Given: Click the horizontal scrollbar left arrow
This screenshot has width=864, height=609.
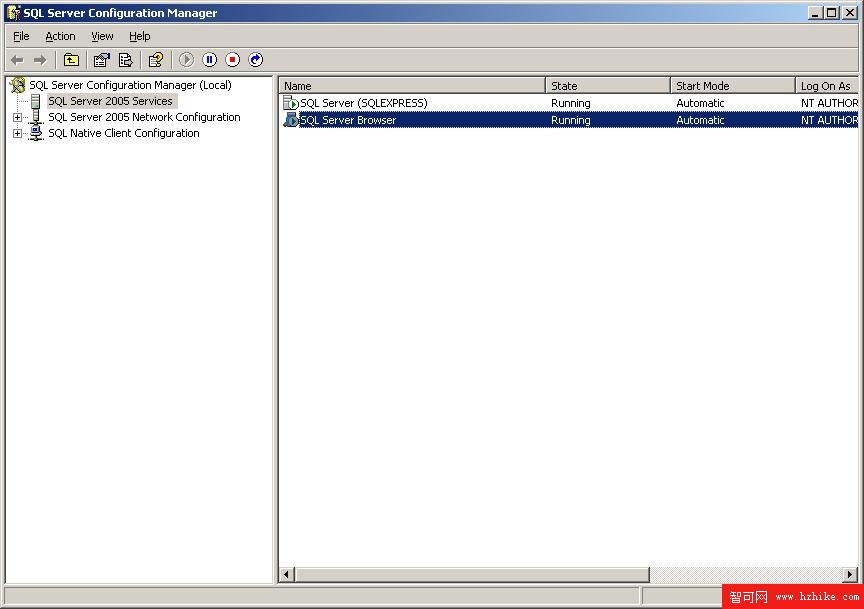Looking at the screenshot, I should (x=287, y=574).
